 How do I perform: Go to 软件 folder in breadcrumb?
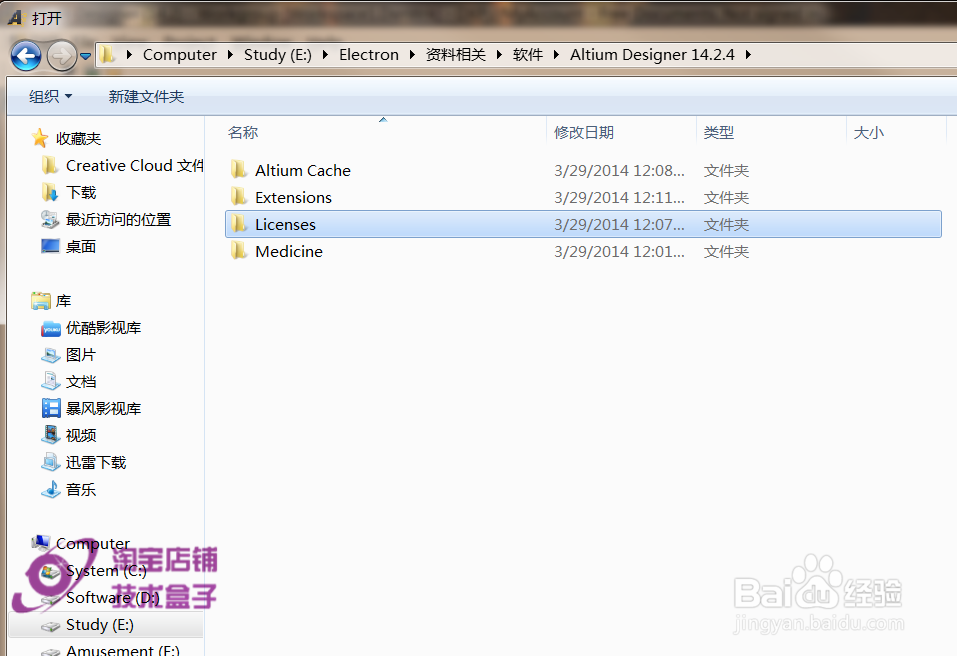point(528,55)
